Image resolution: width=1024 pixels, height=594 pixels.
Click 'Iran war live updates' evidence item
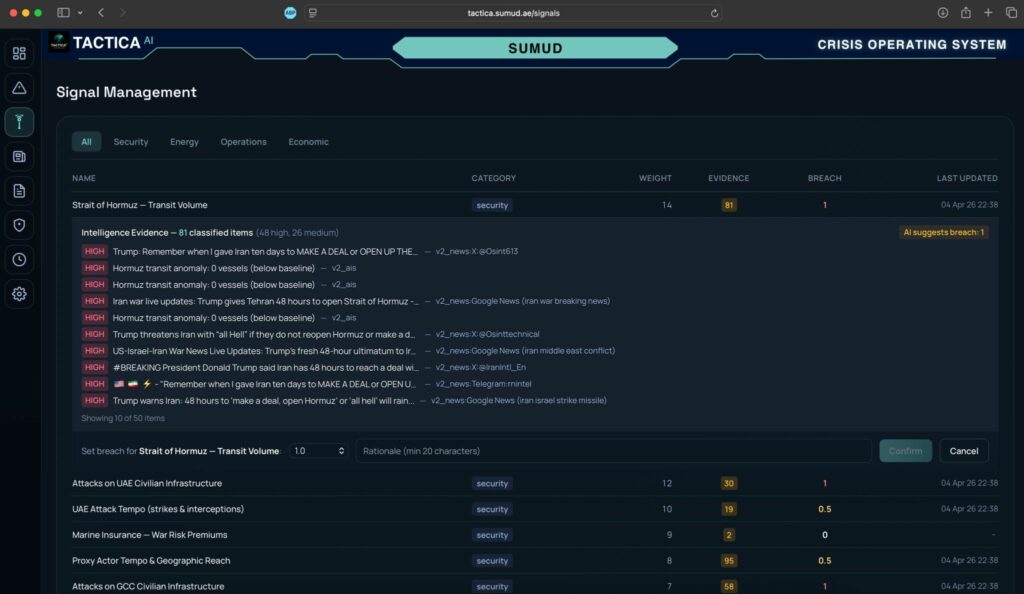point(346,301)
